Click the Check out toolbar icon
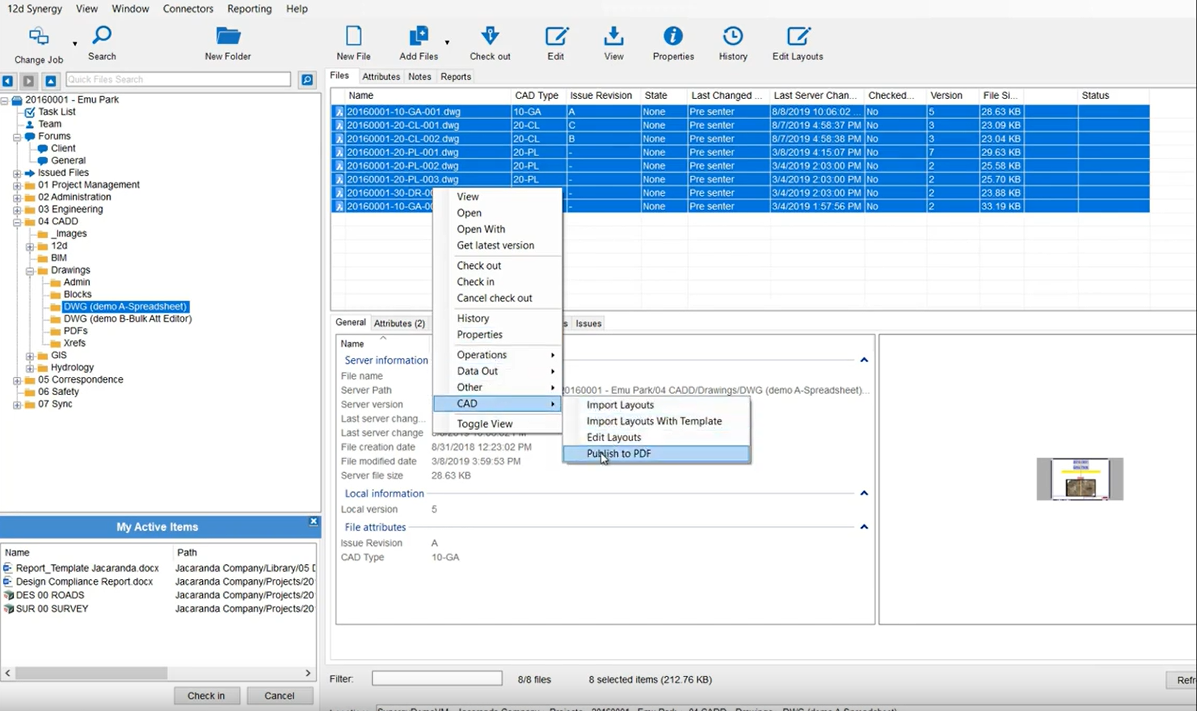This screenshot has height=711, width=1197. click(489, 38)
